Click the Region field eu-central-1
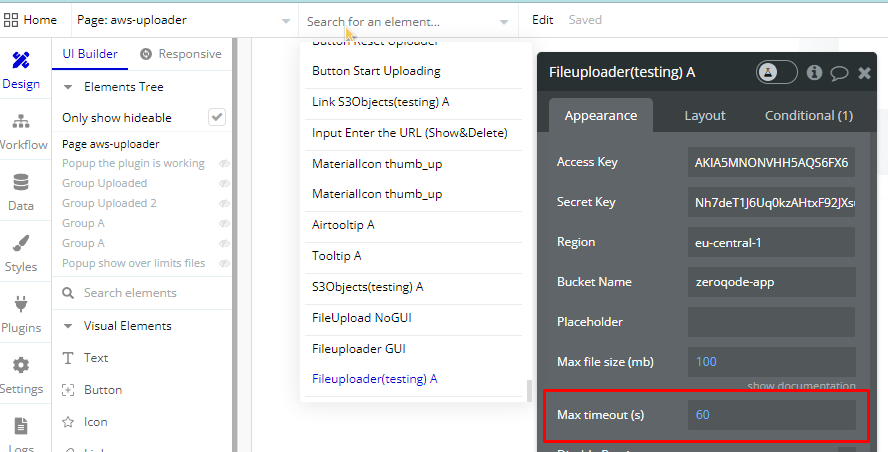The width and height of the screenshot is (888, 452). 771,242
